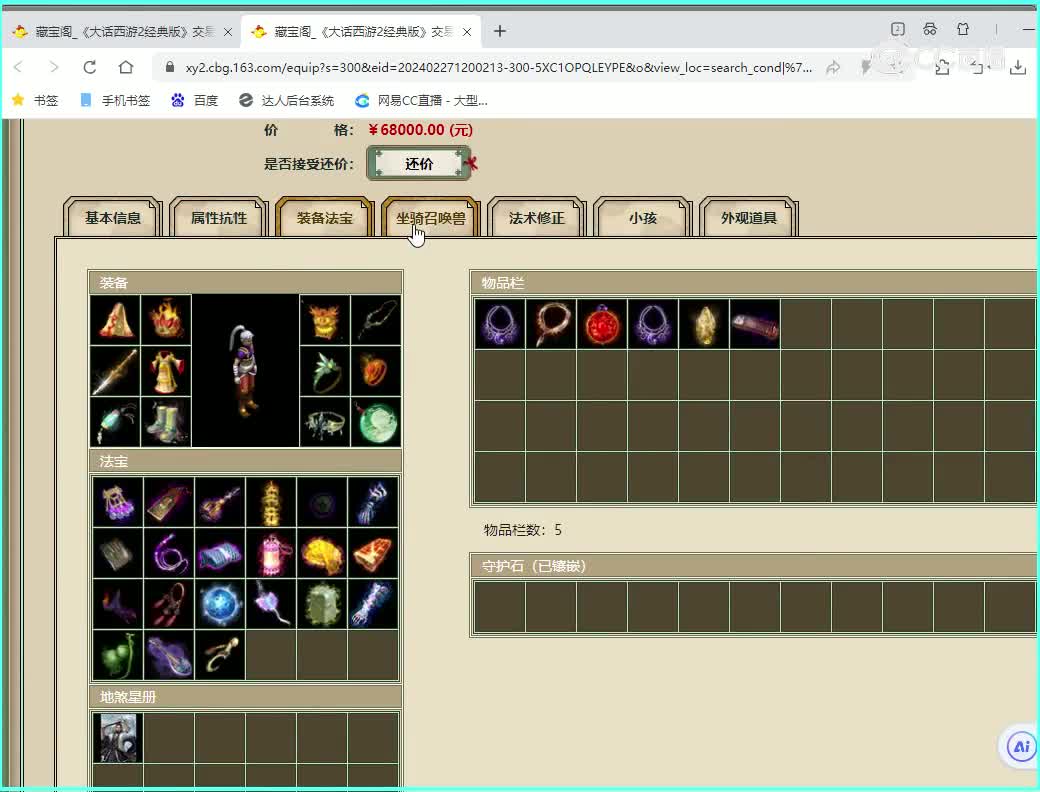Inspect the silver spiked bracelet equipment icon
This screenshot has height=792, width=1040.
324,421
